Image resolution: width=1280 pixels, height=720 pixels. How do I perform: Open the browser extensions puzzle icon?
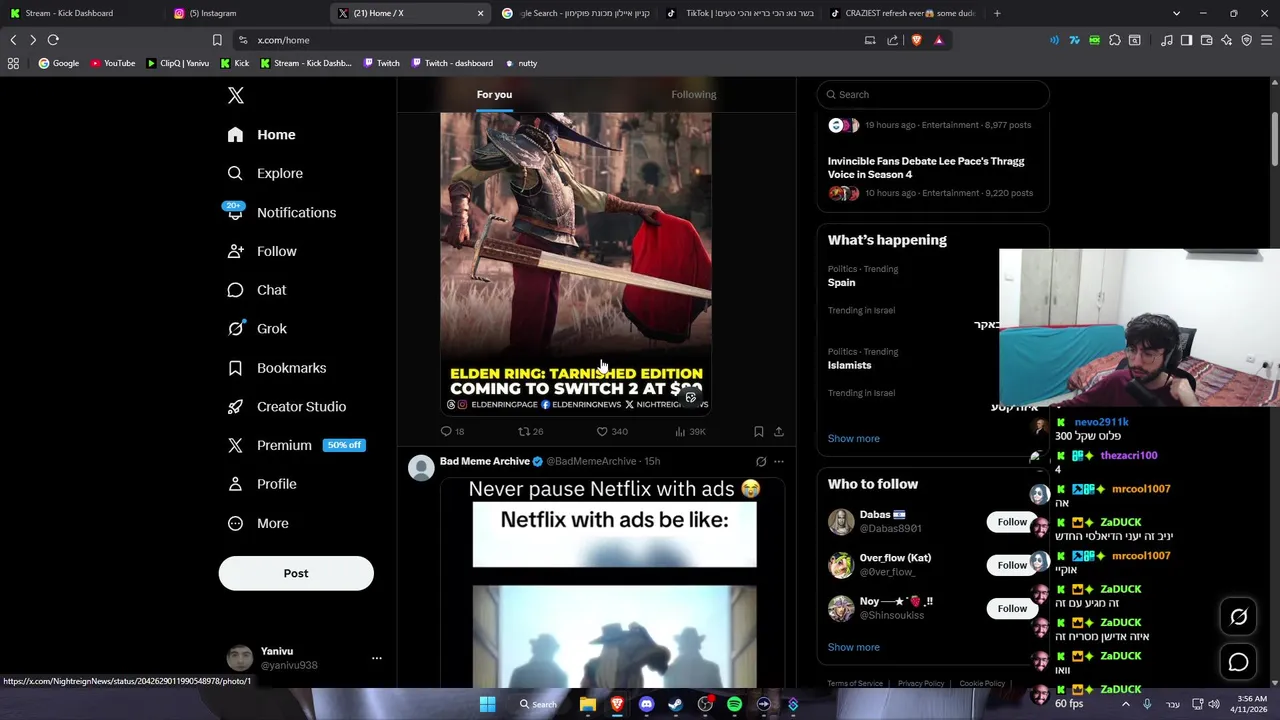click(1115, 40)
